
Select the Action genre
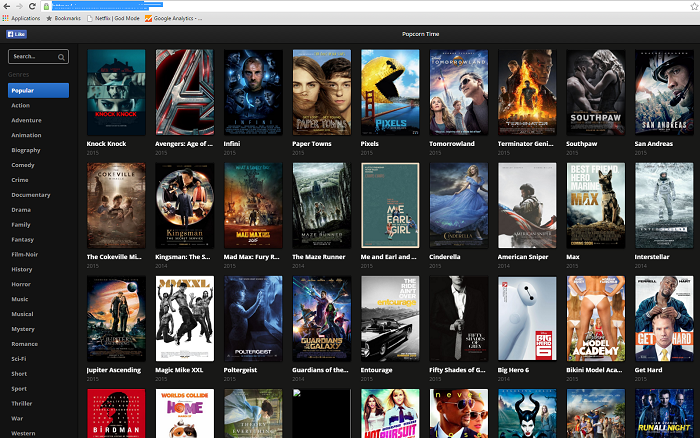(x=21, y=105)
